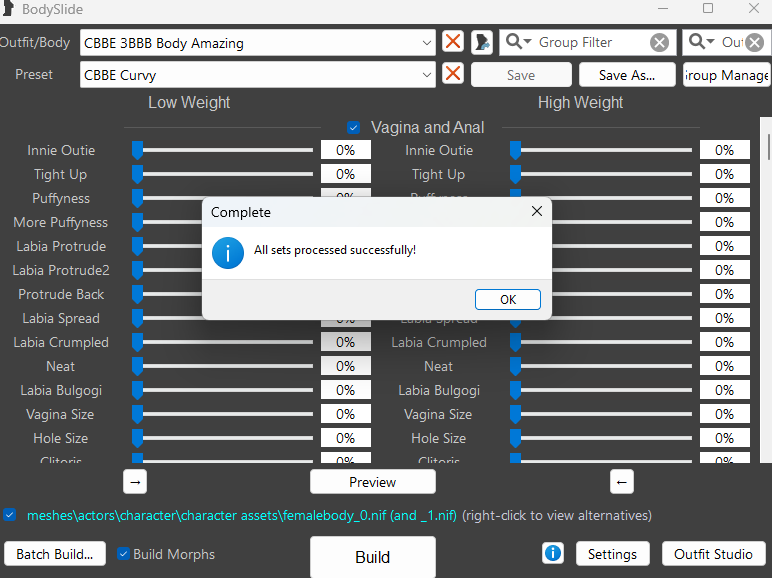Screen dimensions: 772x578
Task: Open the Preview window
Action: pyautogui.click(x=373, y=482)
